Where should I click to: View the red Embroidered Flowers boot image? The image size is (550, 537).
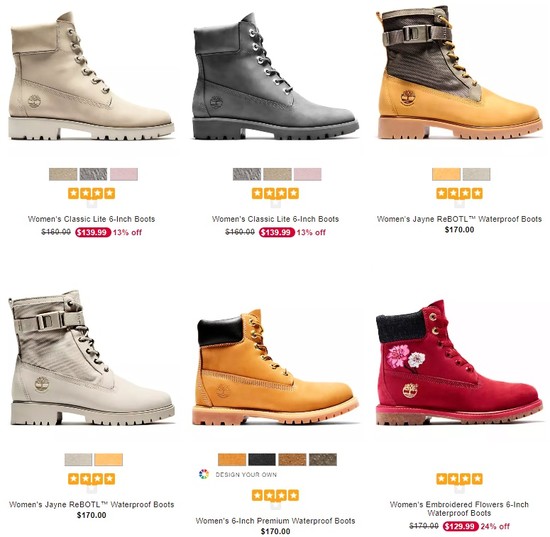click(459, 363)
